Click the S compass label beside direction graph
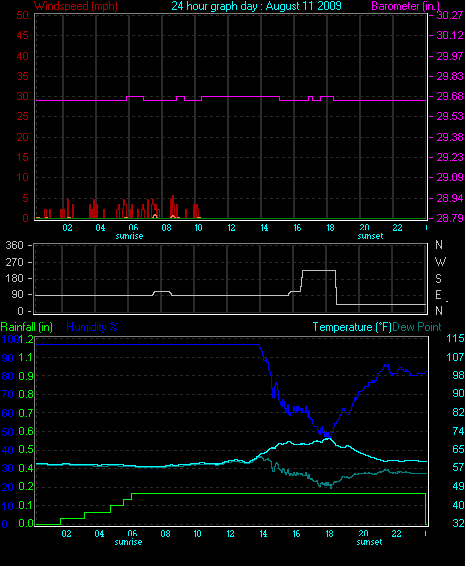Image resolution: width=465 pixels, height=566 pixels. point(439,278)
